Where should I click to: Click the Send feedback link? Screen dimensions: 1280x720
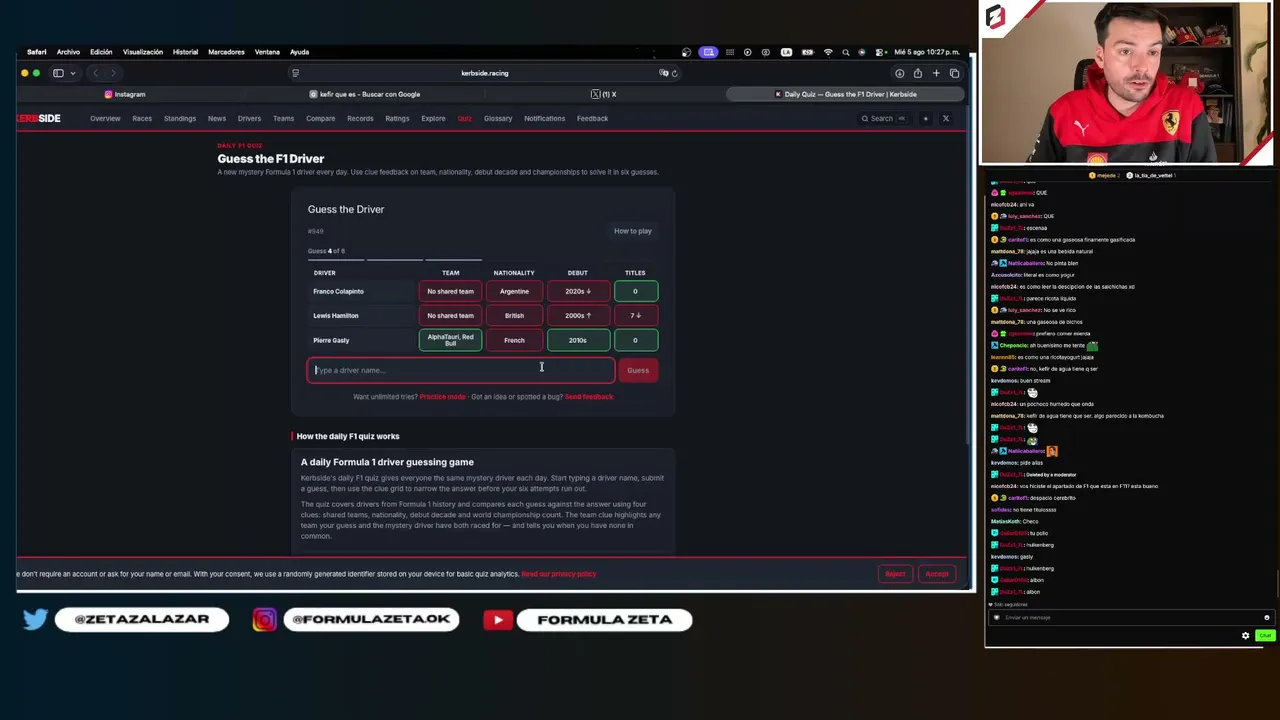click(589, 397)
